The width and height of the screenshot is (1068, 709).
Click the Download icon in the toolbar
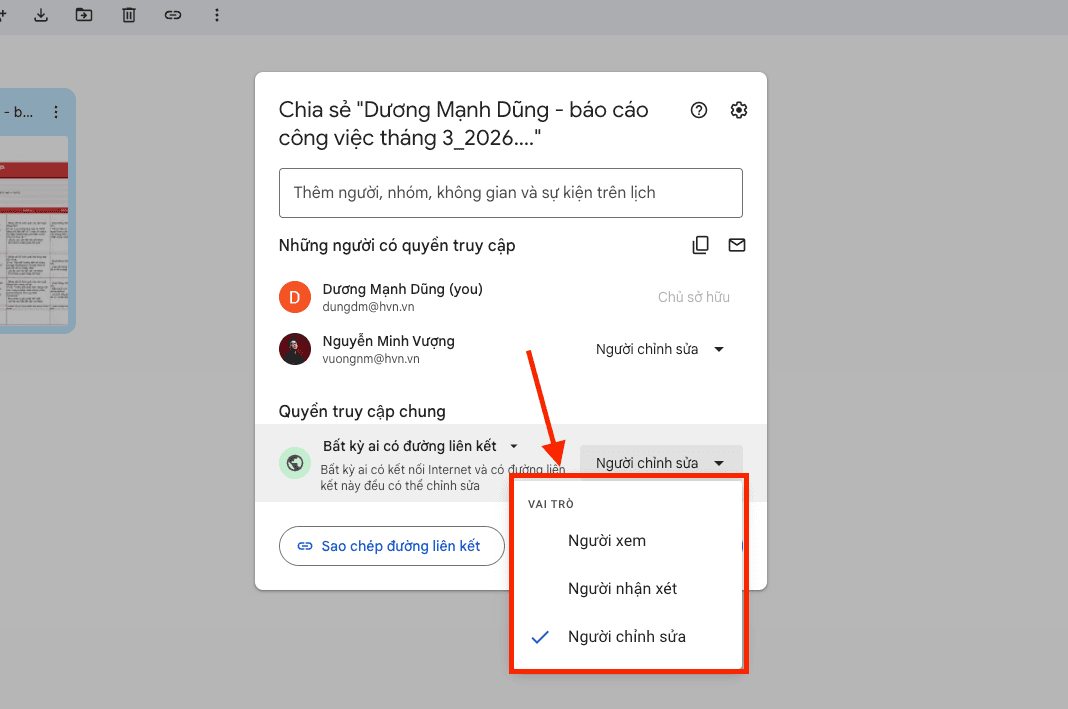coord(40,15)
